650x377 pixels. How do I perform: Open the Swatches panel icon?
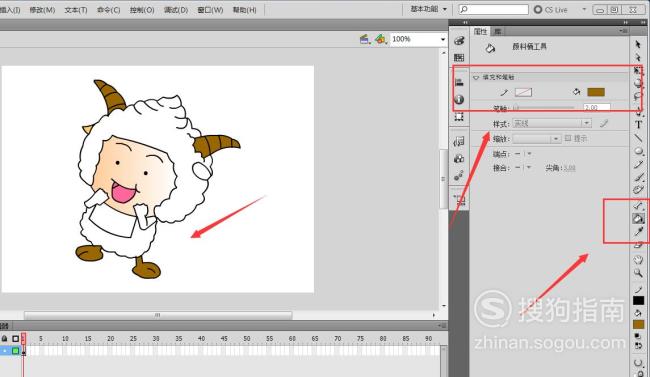(x=459, y=58)
